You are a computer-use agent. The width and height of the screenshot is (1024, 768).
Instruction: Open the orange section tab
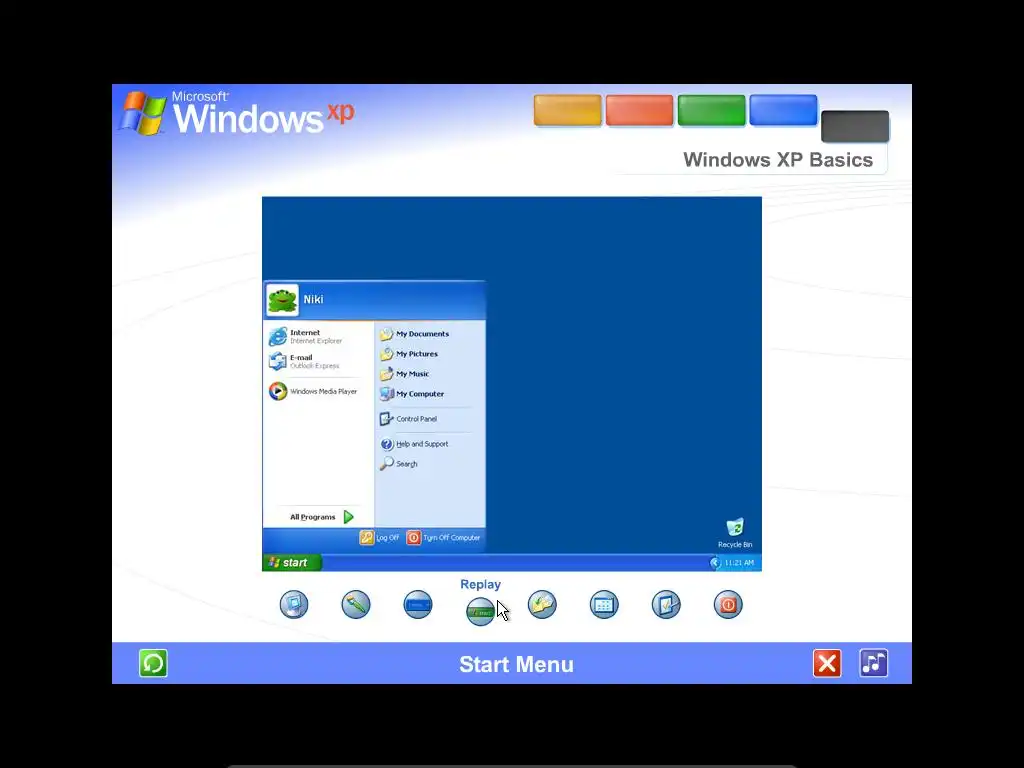point(568,110)
